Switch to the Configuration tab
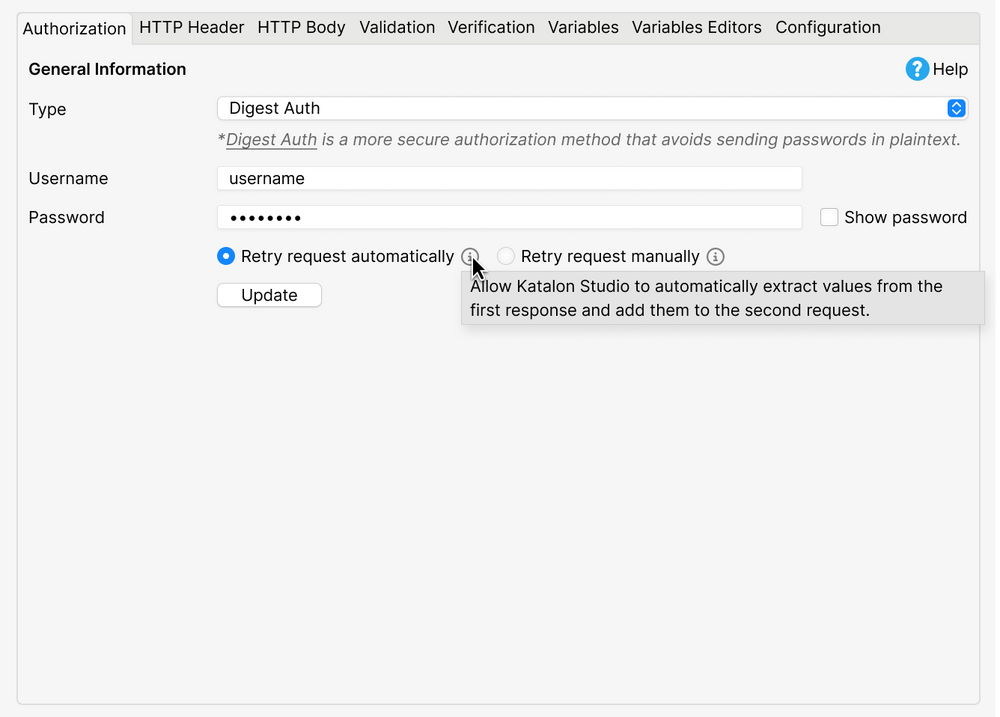This screenshot has width=1000, height=717. click(828, 27)
